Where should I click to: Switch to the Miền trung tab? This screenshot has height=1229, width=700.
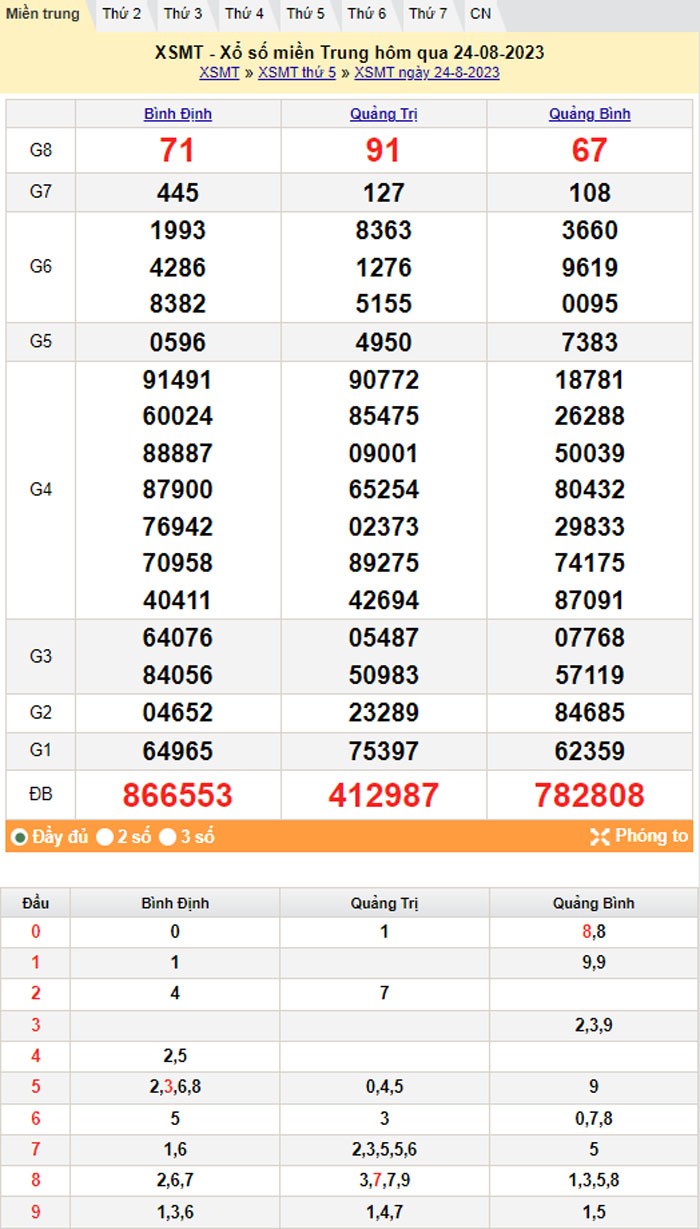[43, 14]
